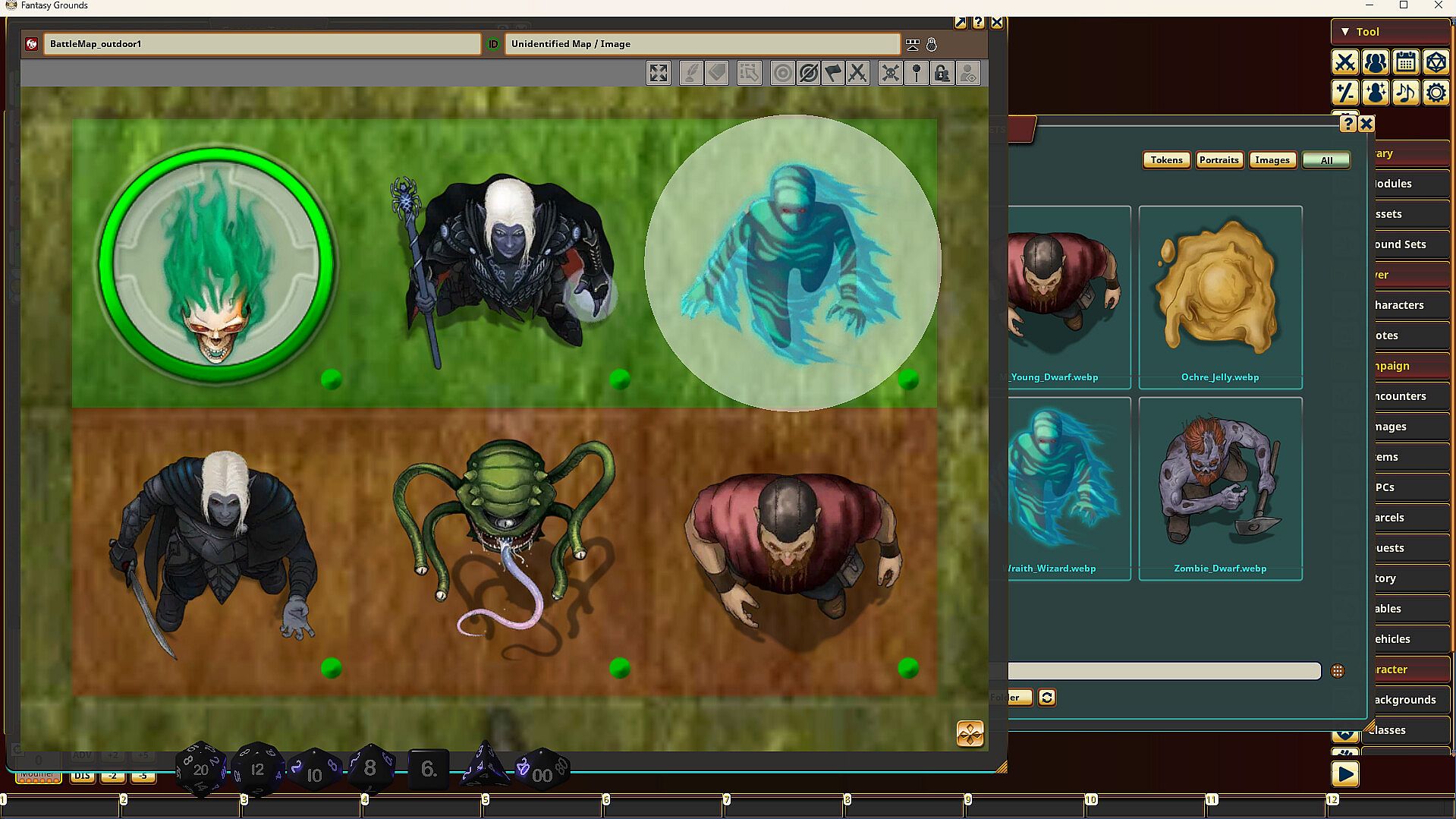
Task: Switch to the Images filter tab
Action: point(1272,160)
